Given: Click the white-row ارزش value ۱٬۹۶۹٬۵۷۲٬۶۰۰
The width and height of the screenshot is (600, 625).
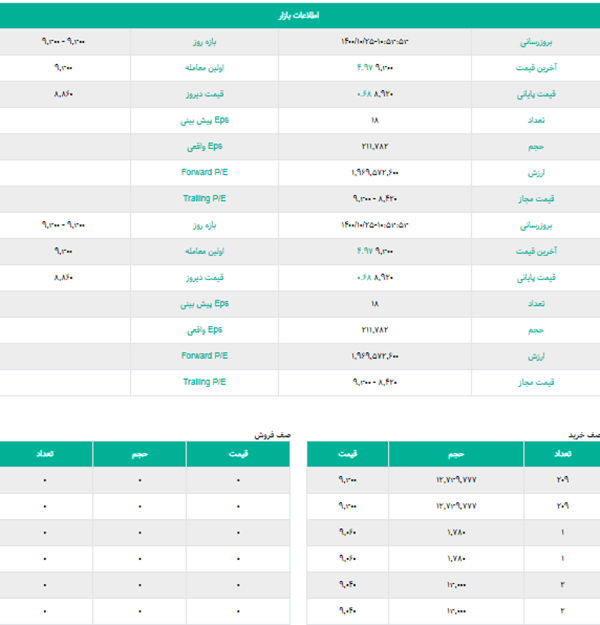Looking at the screenshot, I should (375, 172).
